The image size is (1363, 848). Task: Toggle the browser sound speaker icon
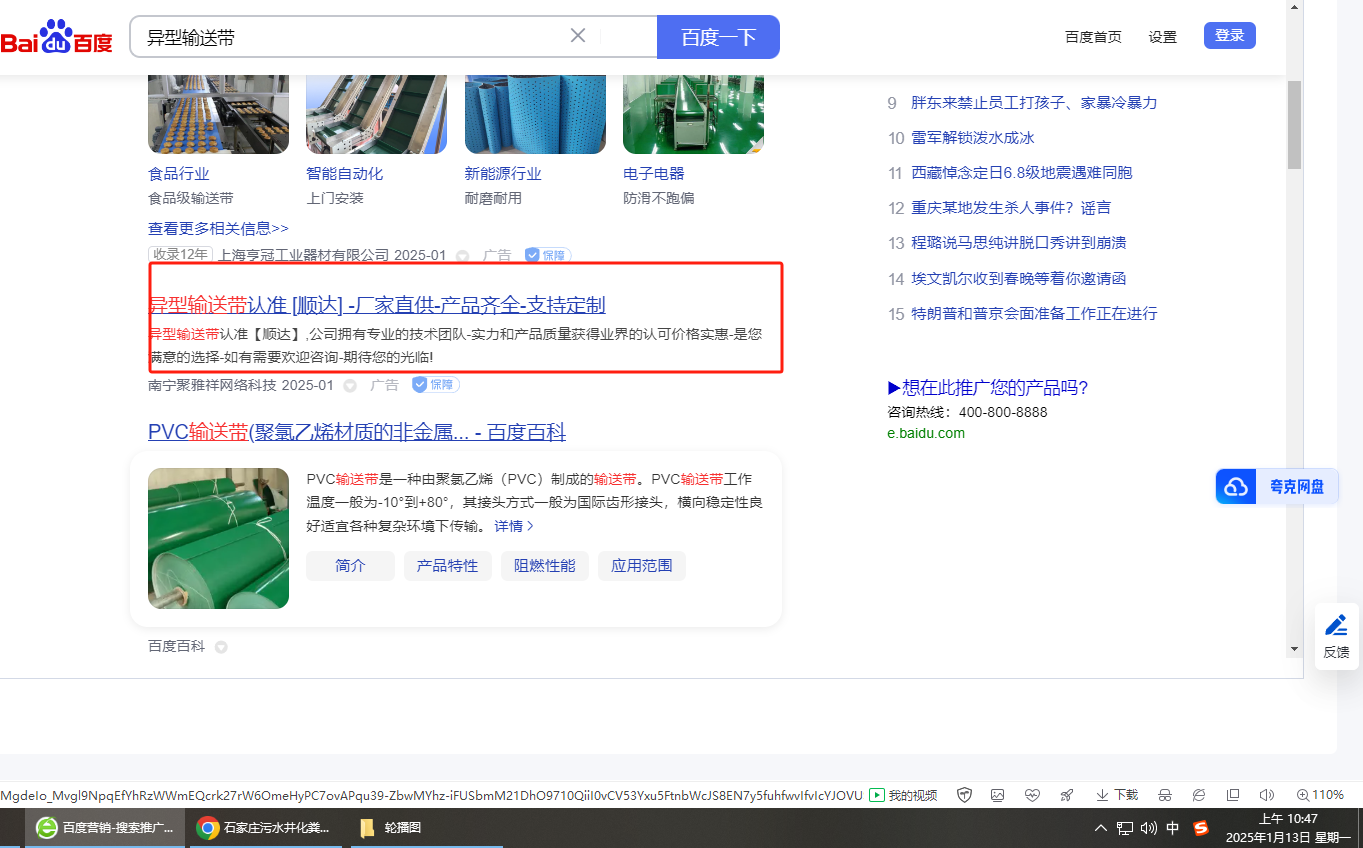tap(1267, 795)
